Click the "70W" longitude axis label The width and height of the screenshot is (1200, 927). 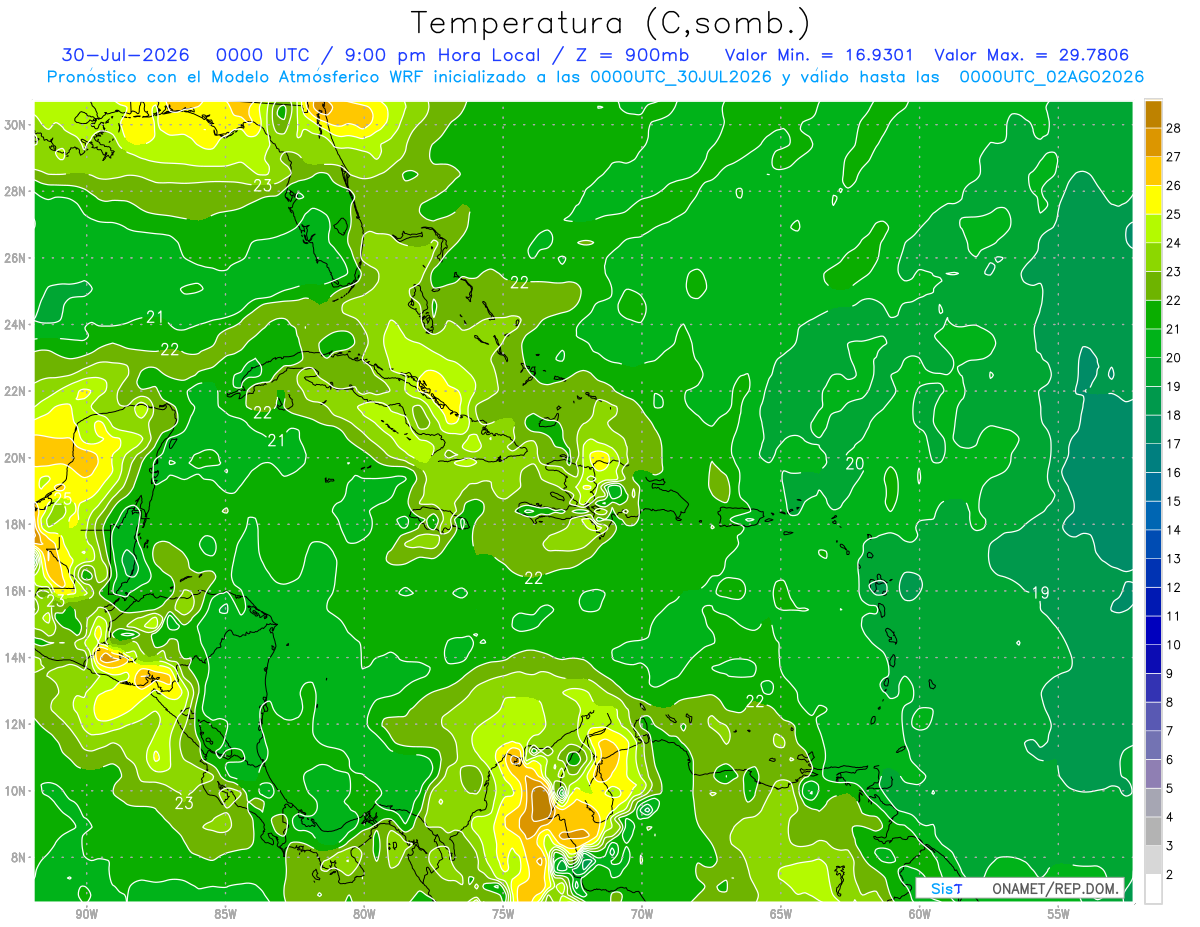pos(642,914)
